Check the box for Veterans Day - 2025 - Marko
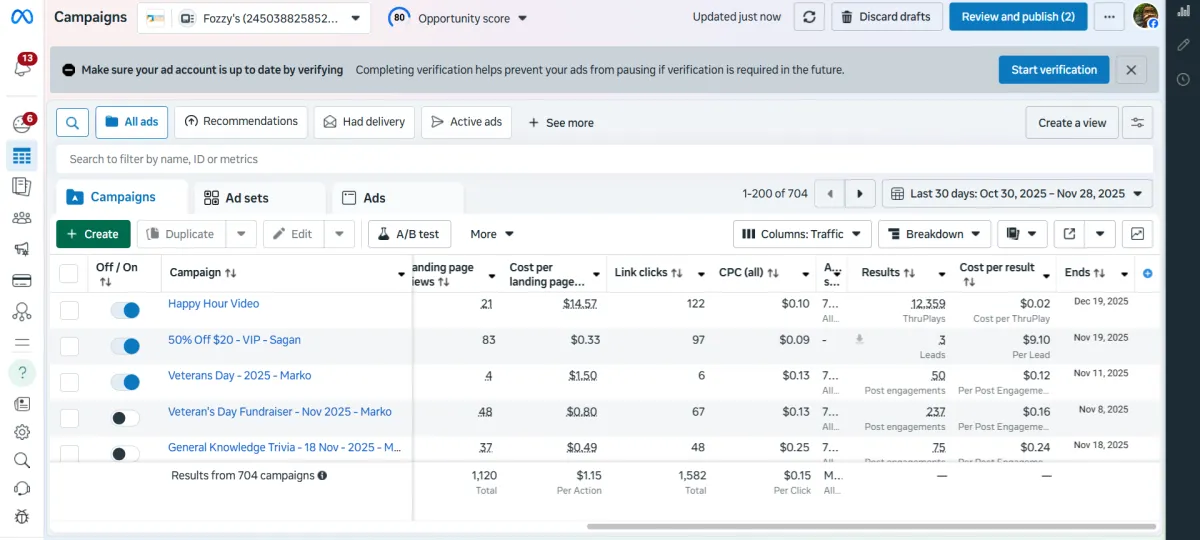Screen dimensions: 1200x540 (x=69, y=382)
